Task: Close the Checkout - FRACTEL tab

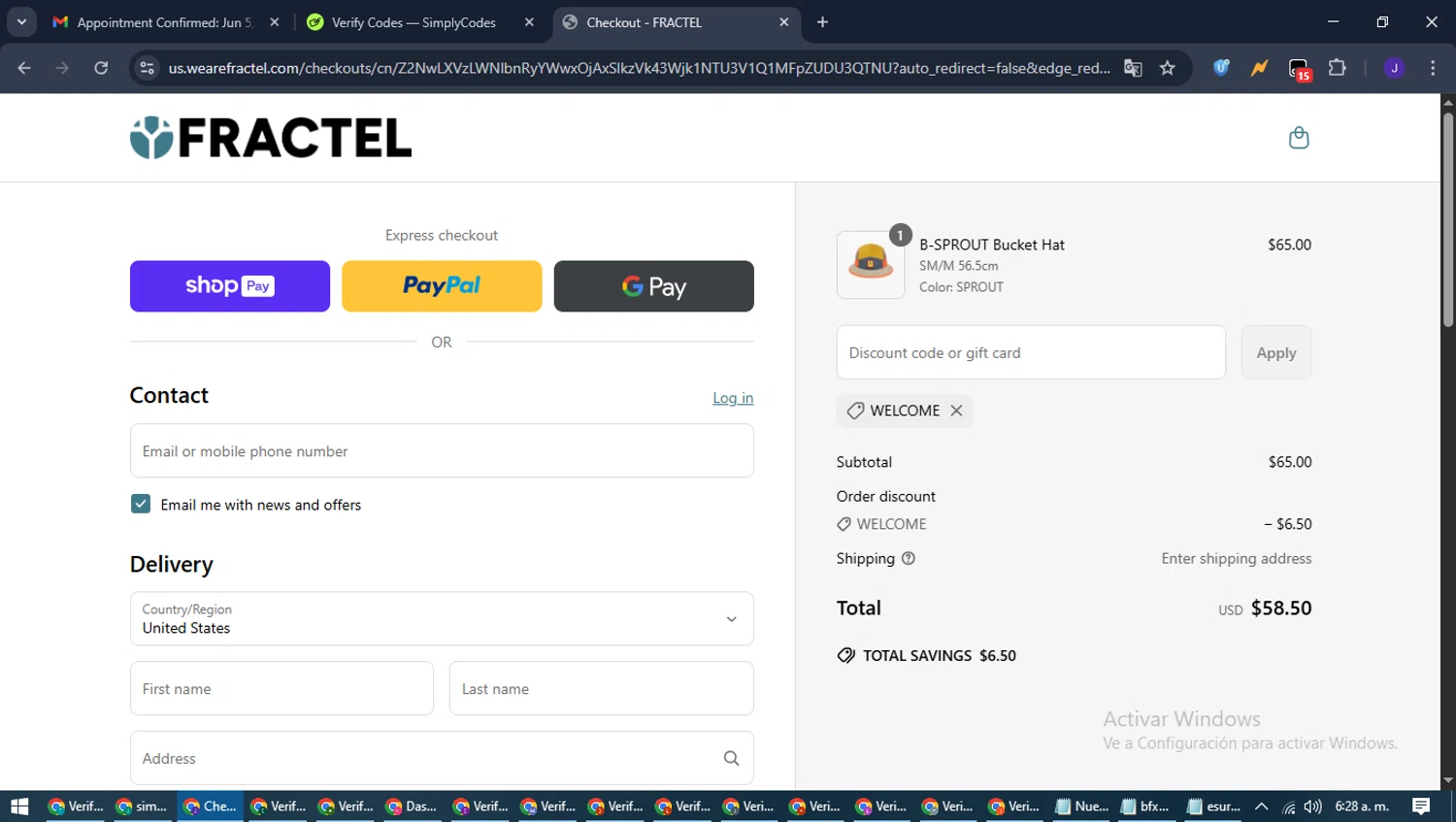Action: click(x=784, y=22)
